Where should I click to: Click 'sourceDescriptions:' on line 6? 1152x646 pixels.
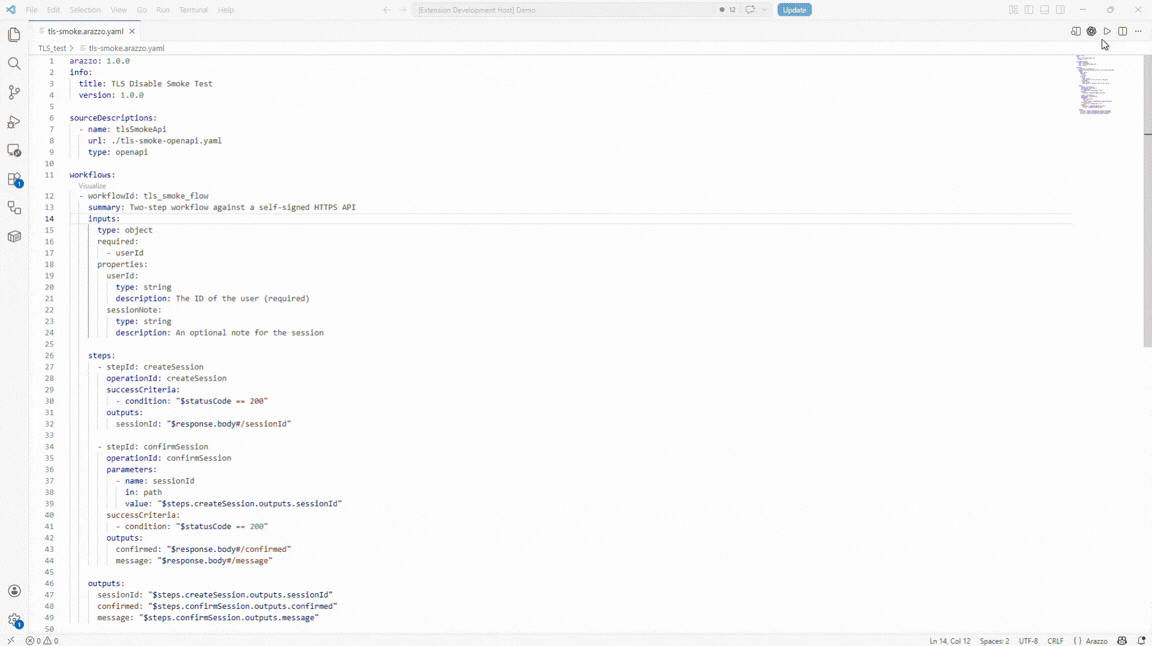click(x=113, y=118)
